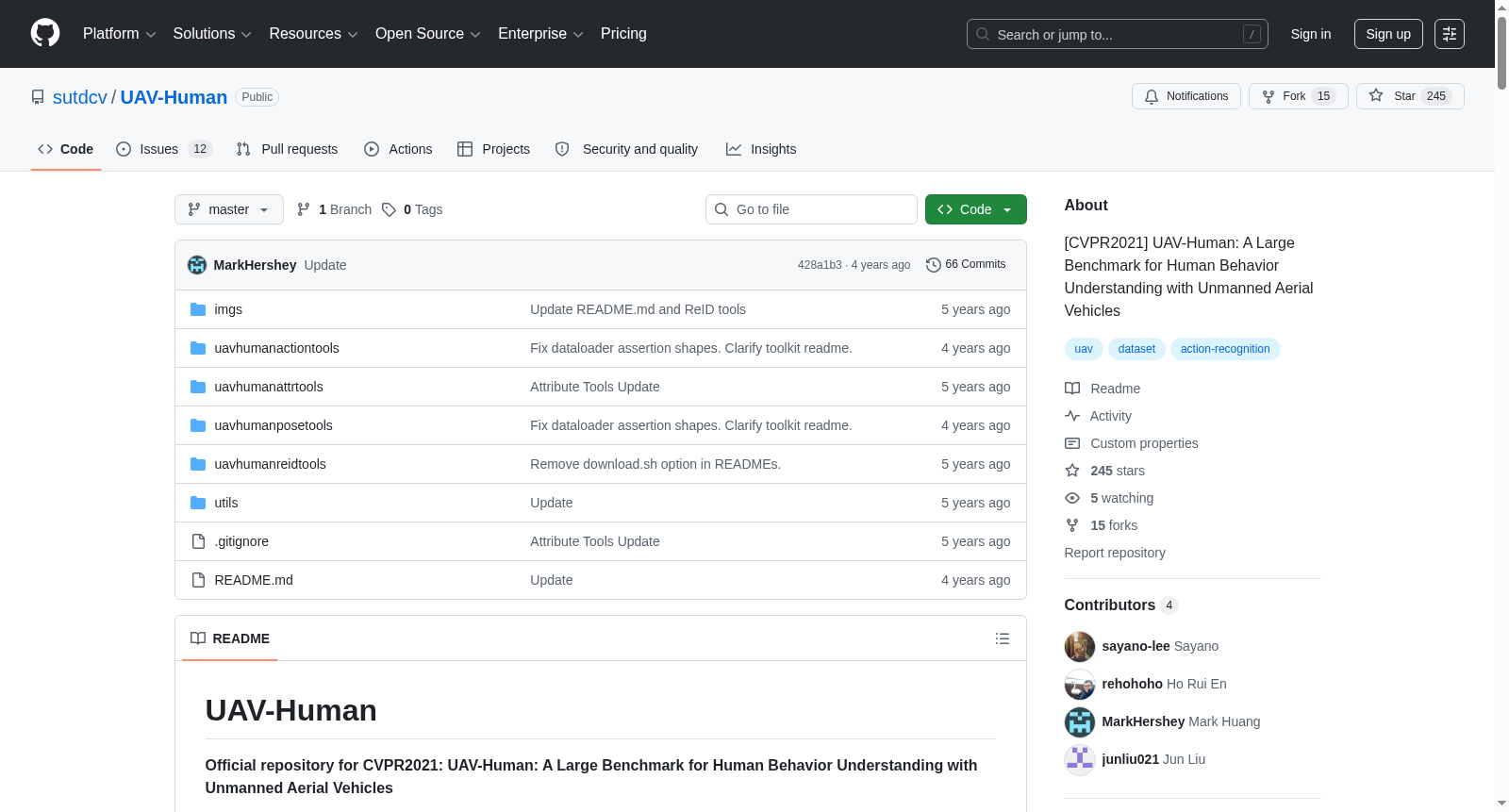Open the uavhumanreidtools folder
The height and width of the screenshot is (812, 1509).
pyautogui.click(x=270, y=464)
